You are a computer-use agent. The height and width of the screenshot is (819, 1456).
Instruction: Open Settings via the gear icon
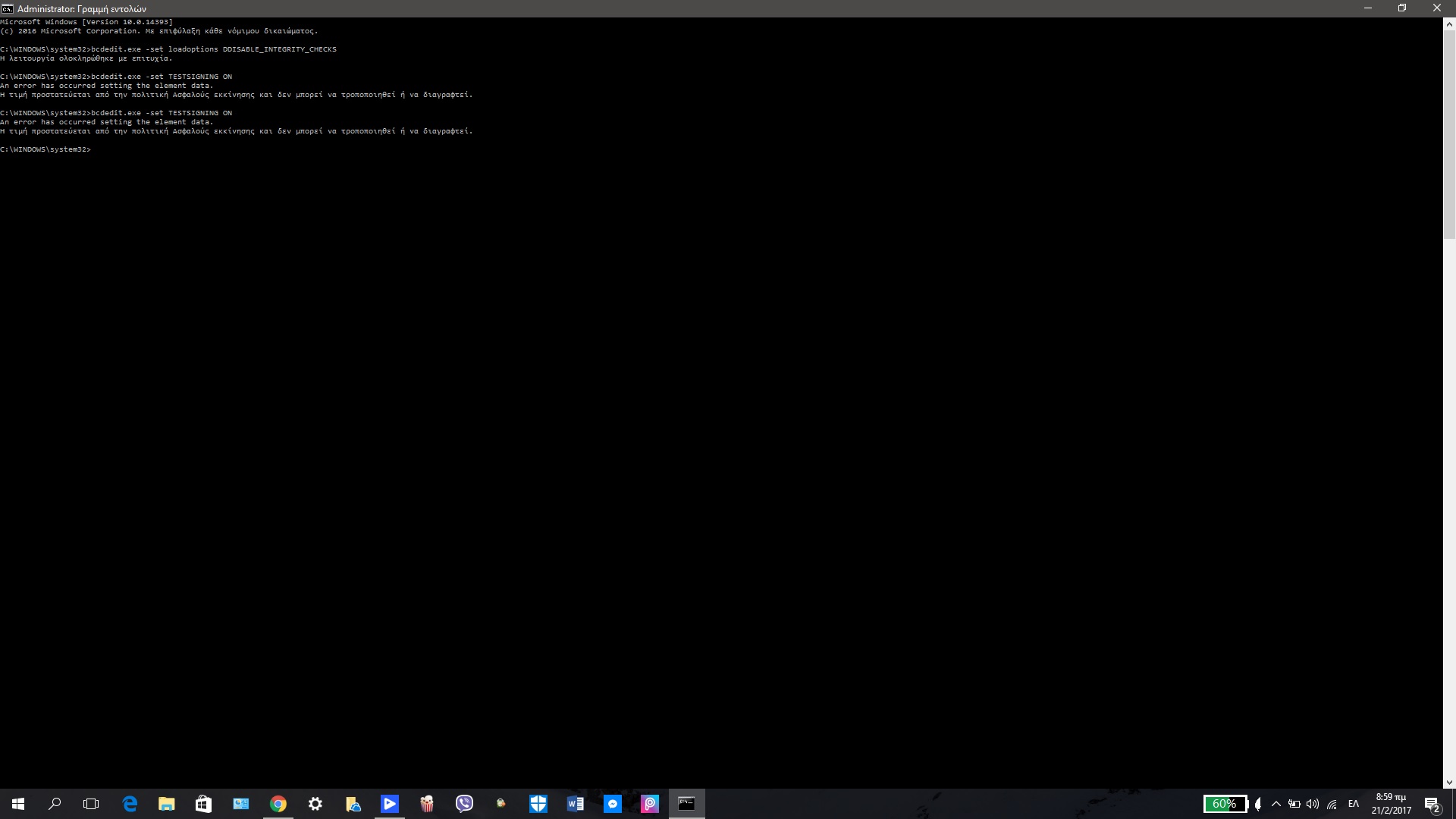[x=315, y=804]
